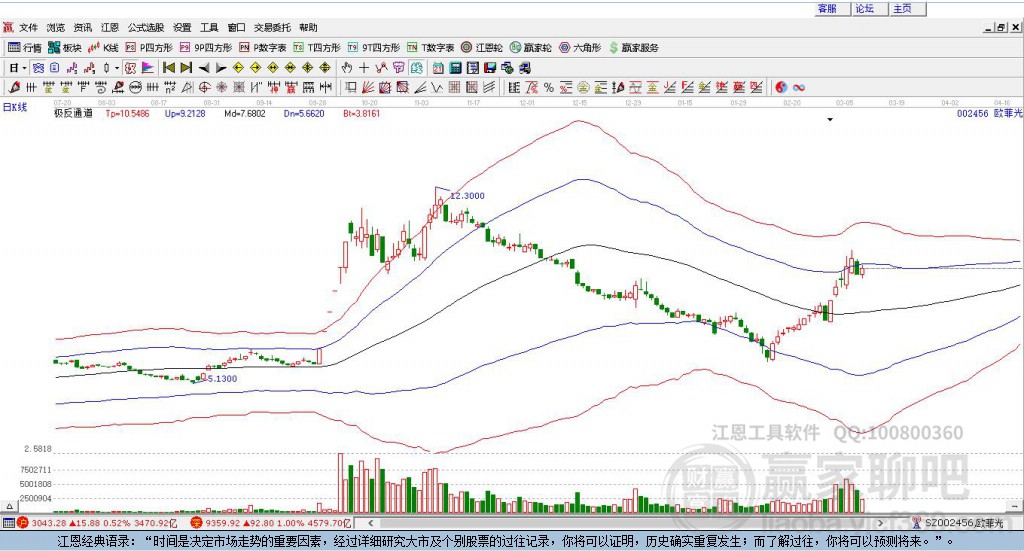Click the colored triangle flag icon
1024x551 pixels.
coord(148,68)
